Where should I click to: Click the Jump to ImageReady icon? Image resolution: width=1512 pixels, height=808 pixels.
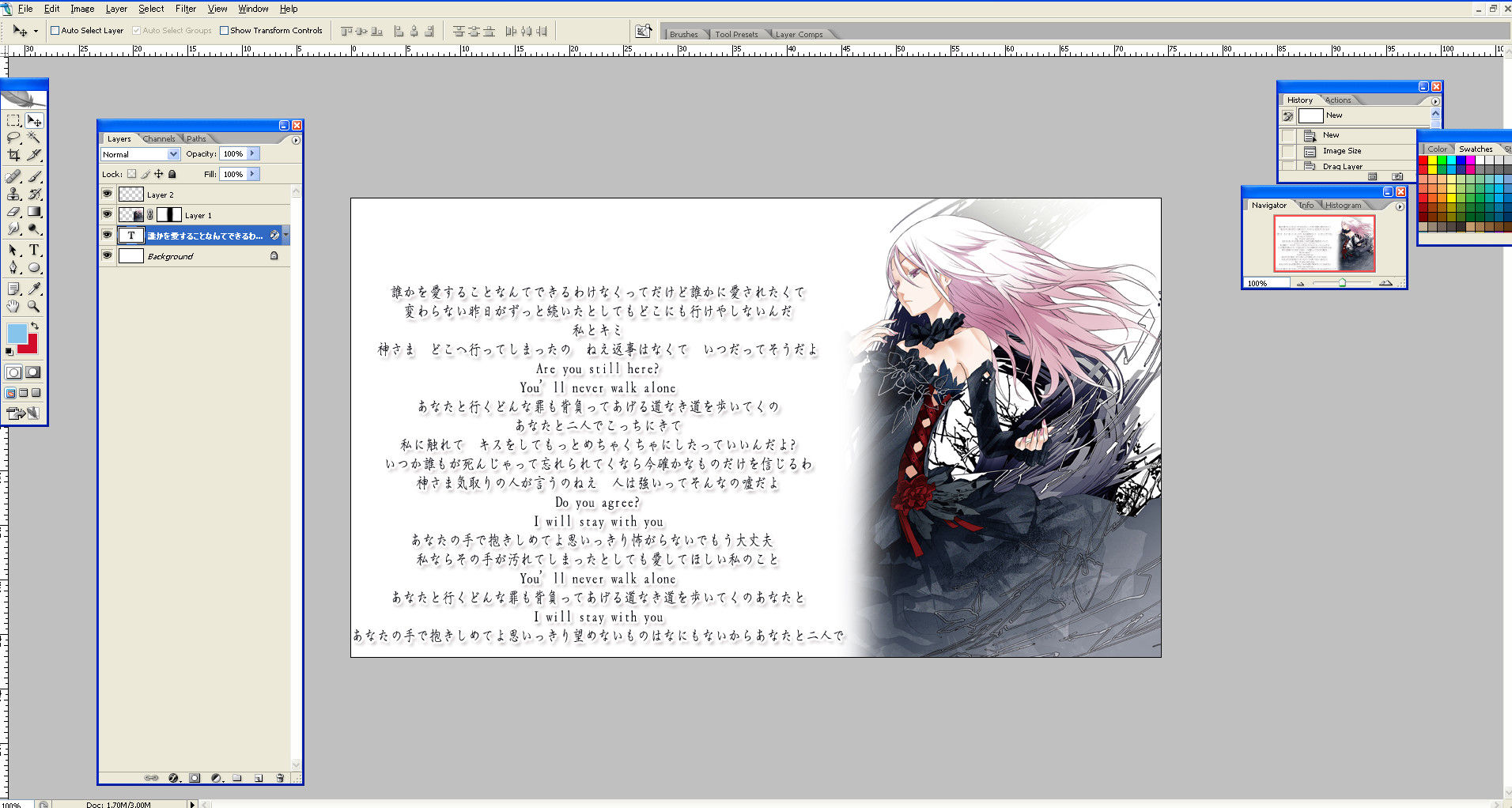click(22, 413)
